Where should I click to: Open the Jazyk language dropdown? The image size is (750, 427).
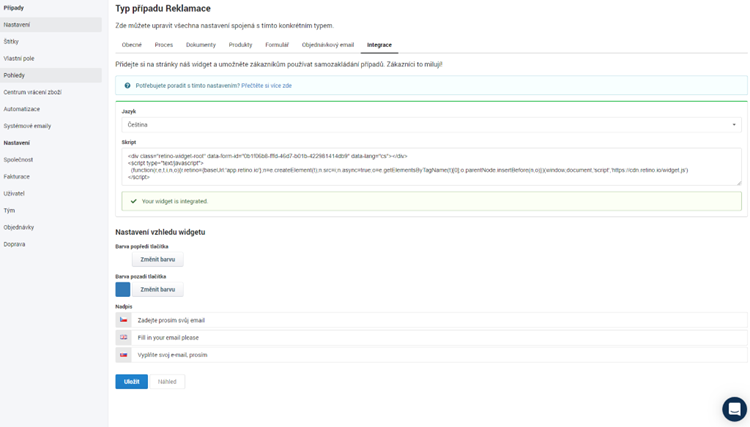coord(431,125)
